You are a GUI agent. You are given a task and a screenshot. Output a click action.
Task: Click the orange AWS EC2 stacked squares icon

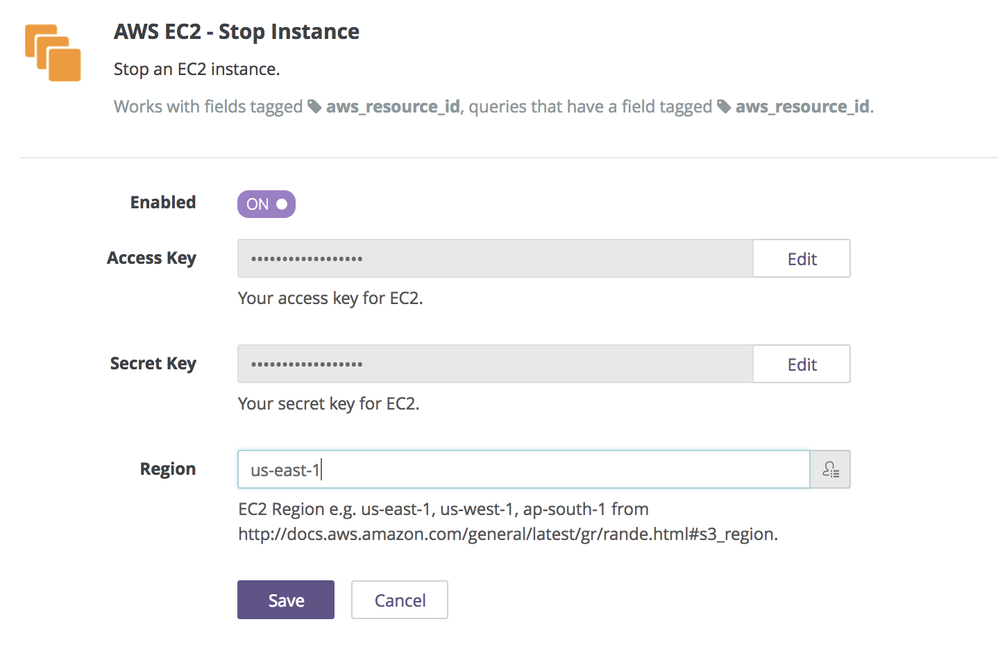pyautogui.click(x=53, y=53)
